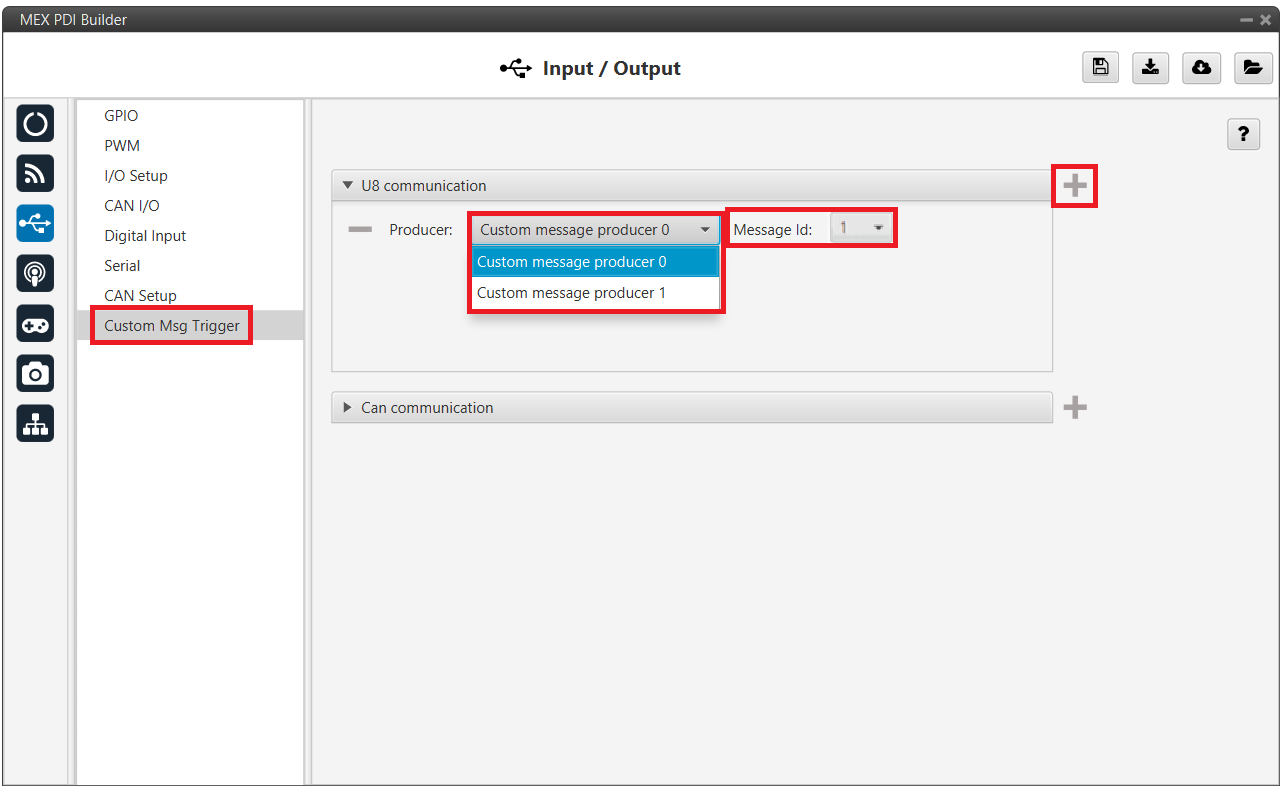Select the circular power sidebar icon

(x=35, y=124)
